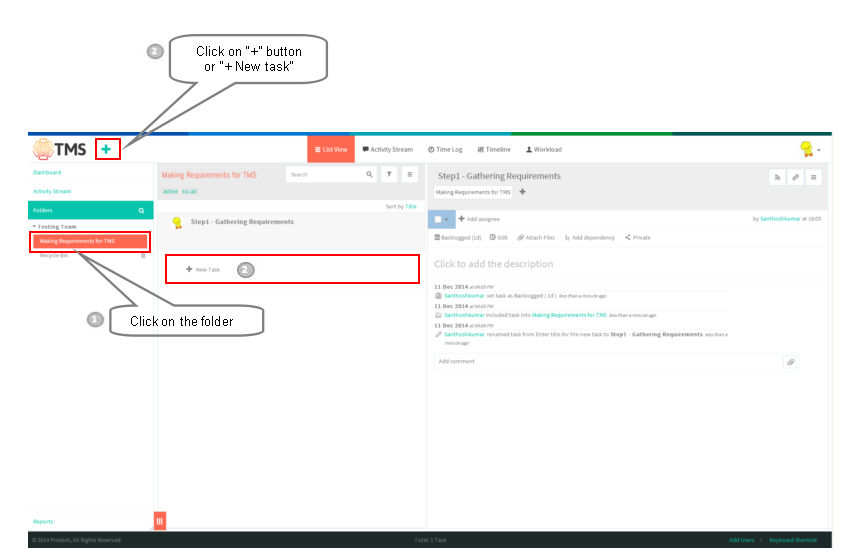The width and height of the screenshot is (847, 560).
Task: Click the trash icon next to Recycle Bin
Action: click(143, 255)
